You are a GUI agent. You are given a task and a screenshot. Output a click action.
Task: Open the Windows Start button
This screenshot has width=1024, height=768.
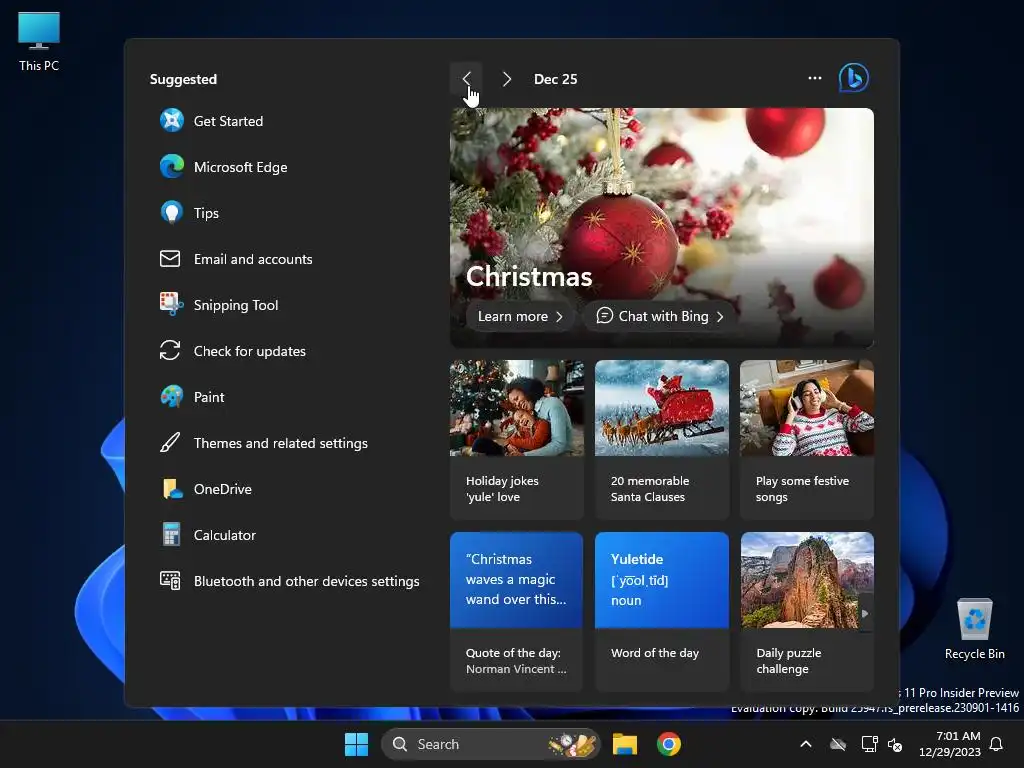[357, 744]
